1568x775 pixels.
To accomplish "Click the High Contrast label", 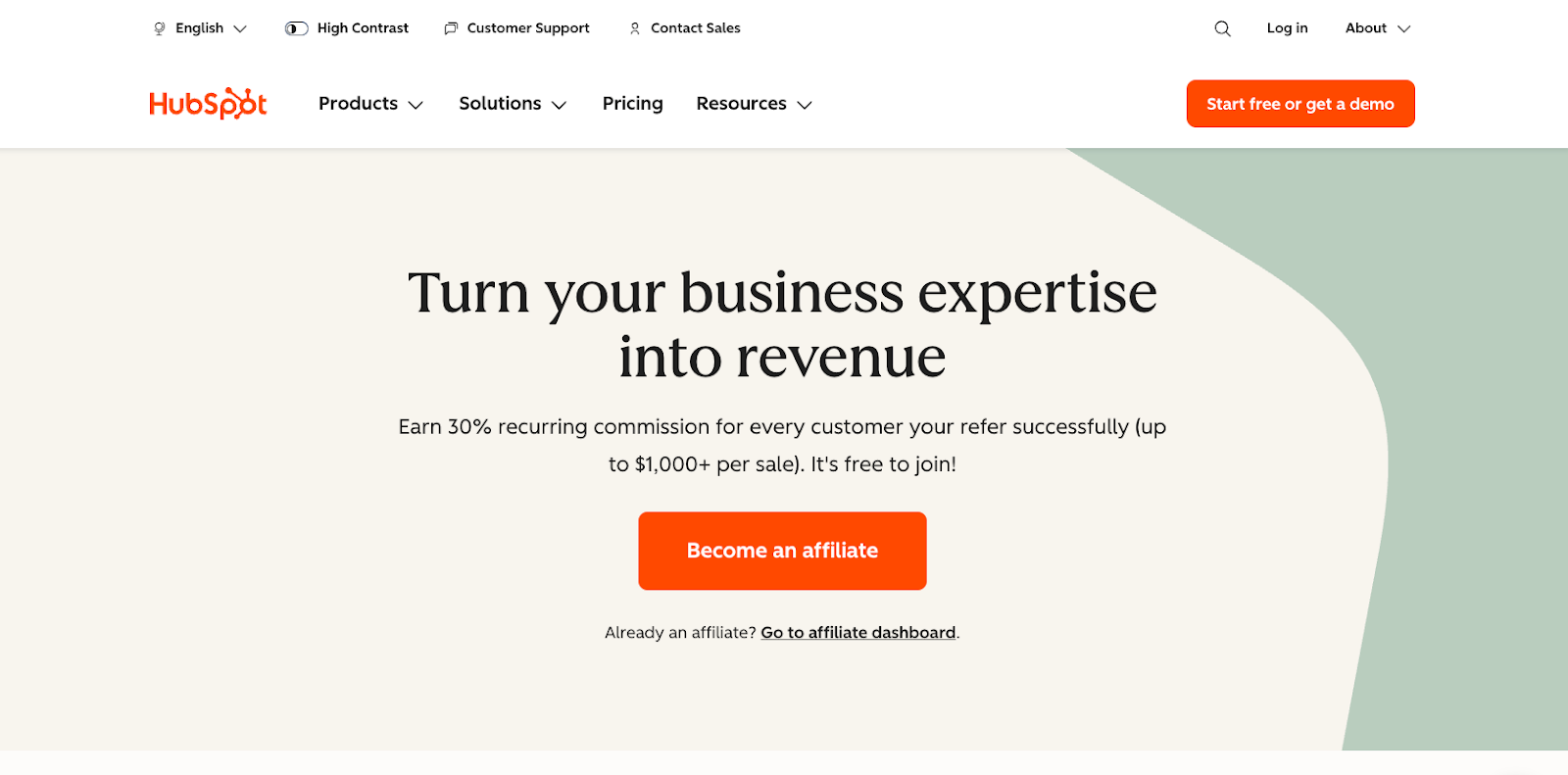I will [361, 28].
